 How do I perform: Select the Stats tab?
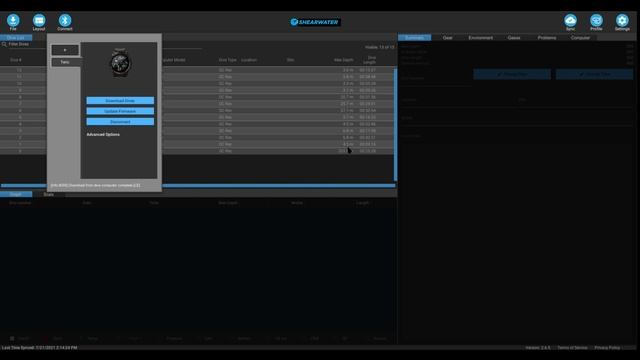pos(49,194)
